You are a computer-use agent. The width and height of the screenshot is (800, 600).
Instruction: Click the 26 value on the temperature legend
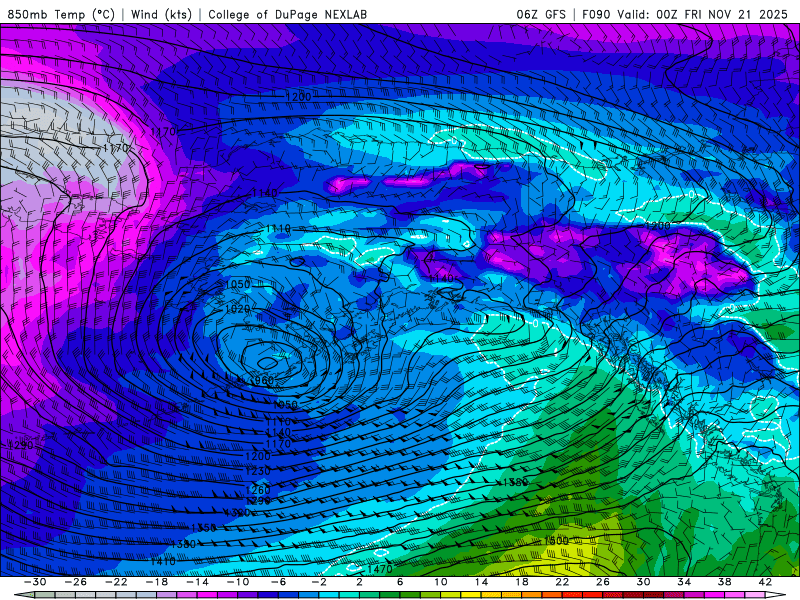click(x=603, y=582)
